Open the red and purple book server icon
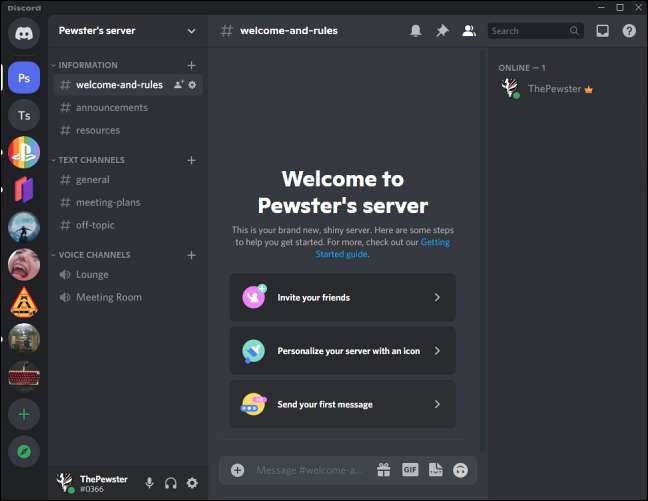Screen dimensions: 648x501 click(24, 189)
